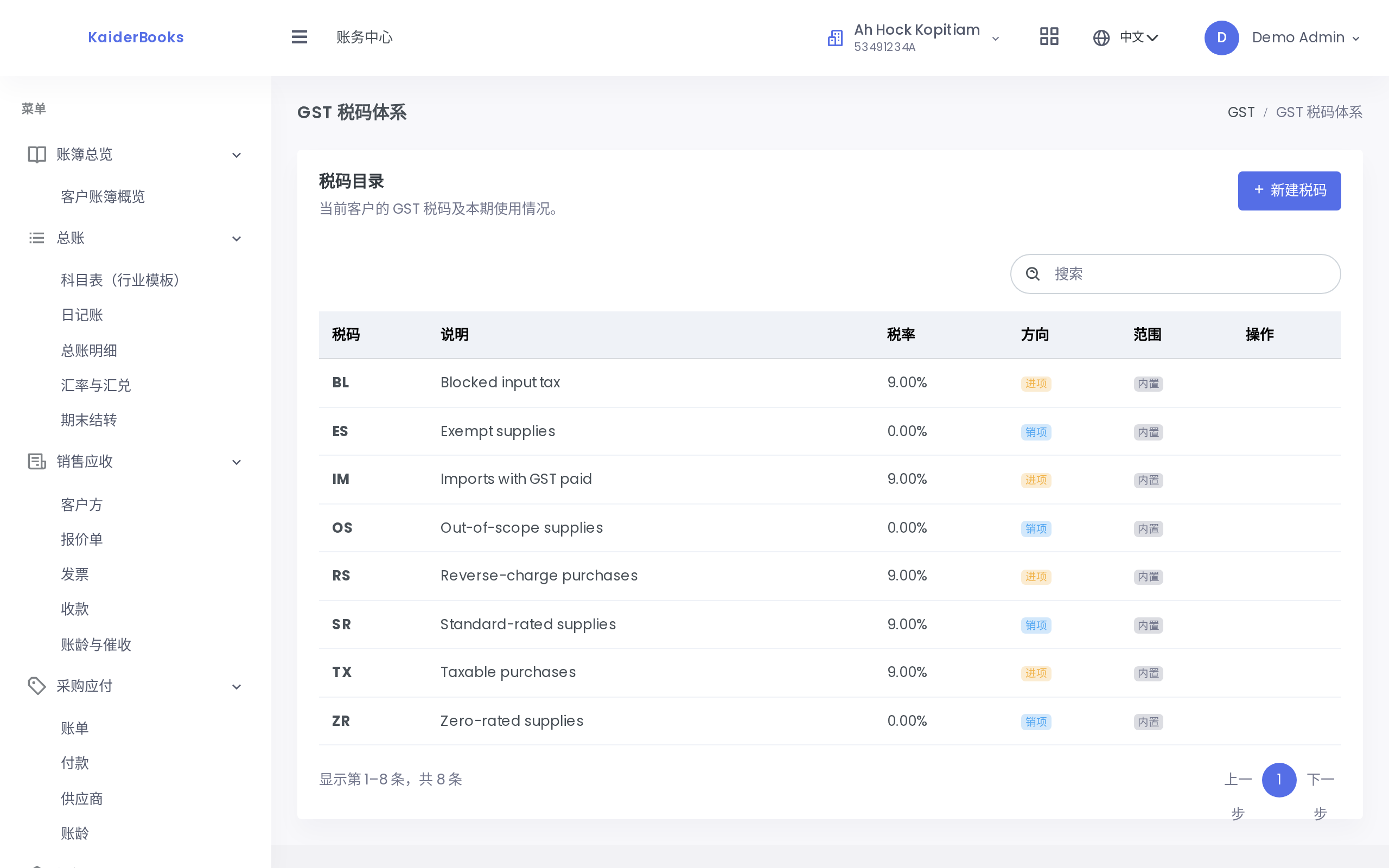Click the TX tax code cell
This screenshot has width=1389, height=868.
pos(341,672)
